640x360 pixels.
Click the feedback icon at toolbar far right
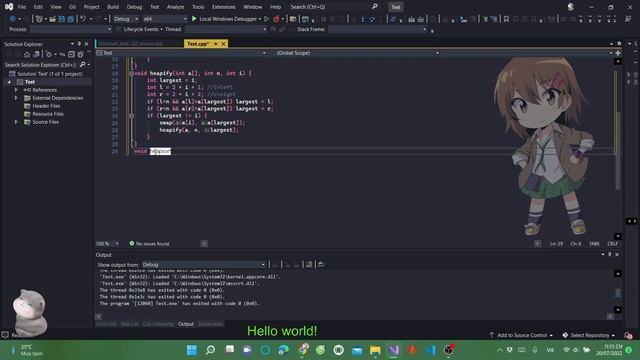click(x=628, y=19)
